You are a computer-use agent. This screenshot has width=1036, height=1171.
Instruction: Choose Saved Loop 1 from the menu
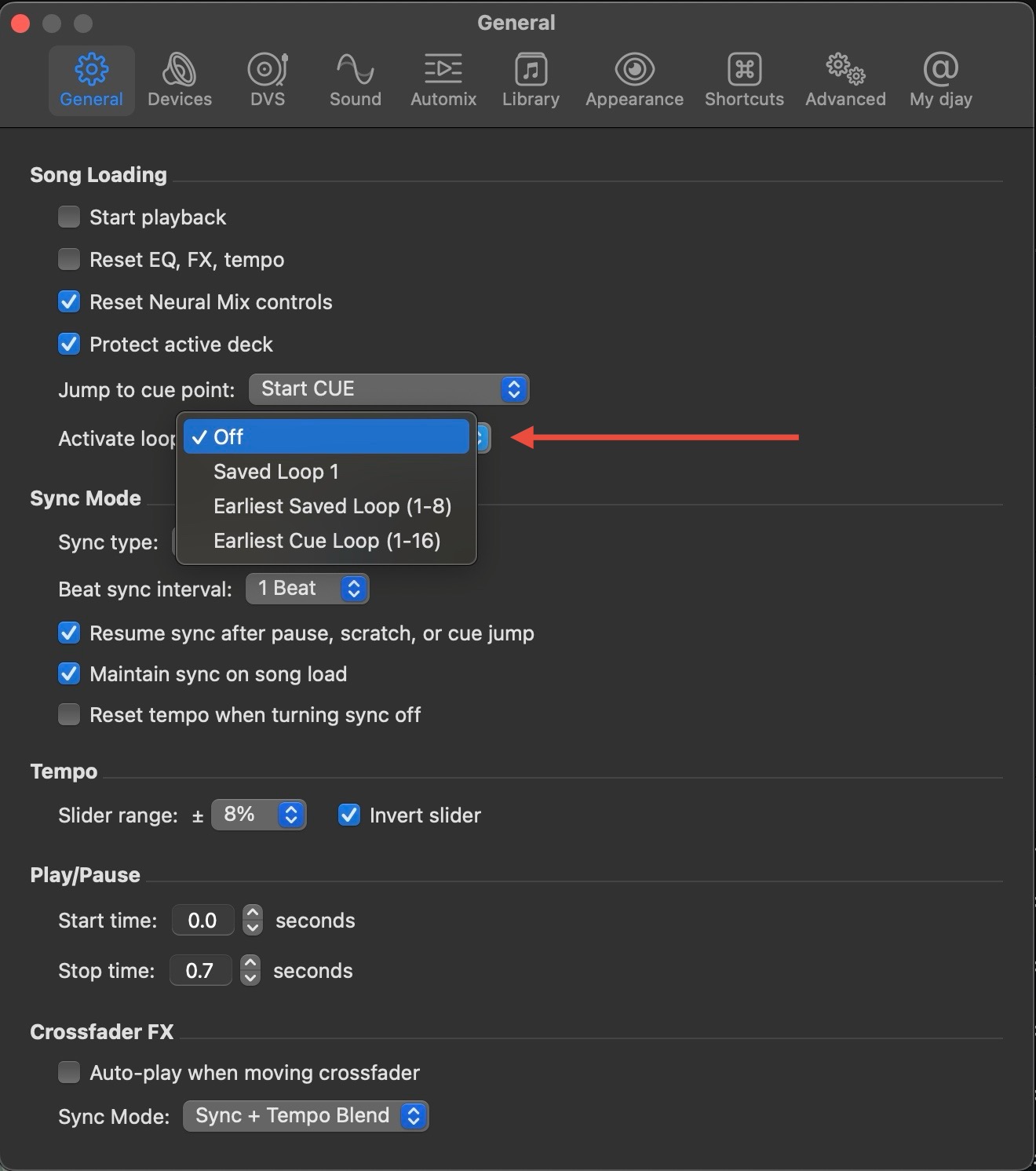tap(276, 472)
